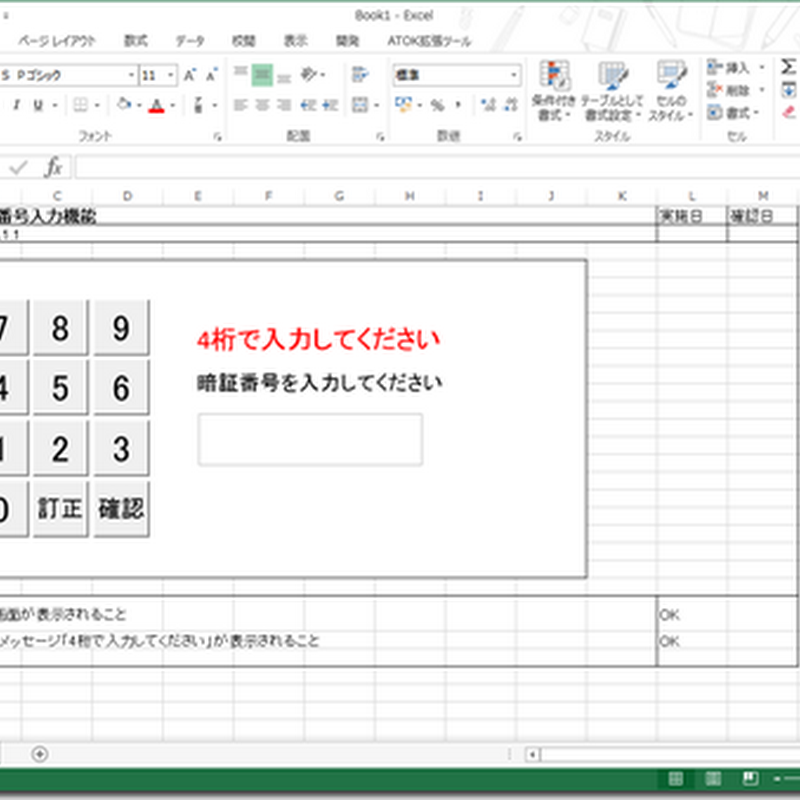Click into the formula bar input

pos(438,167)
